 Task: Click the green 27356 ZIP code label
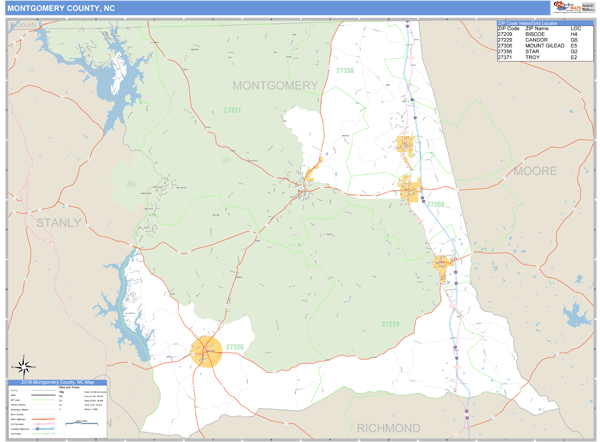(x=345, y=71)
